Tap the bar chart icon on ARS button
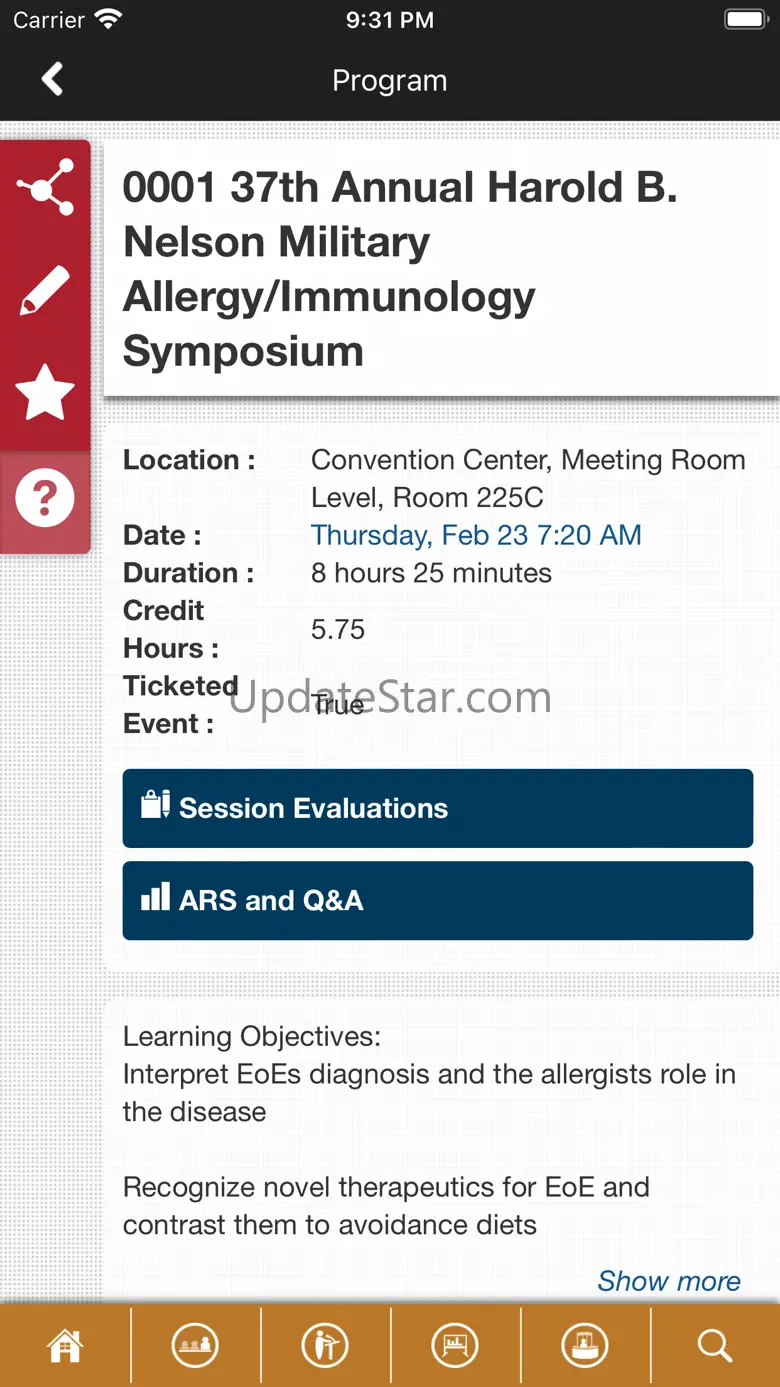This screenshot has width=780, height=1387. 155,897
